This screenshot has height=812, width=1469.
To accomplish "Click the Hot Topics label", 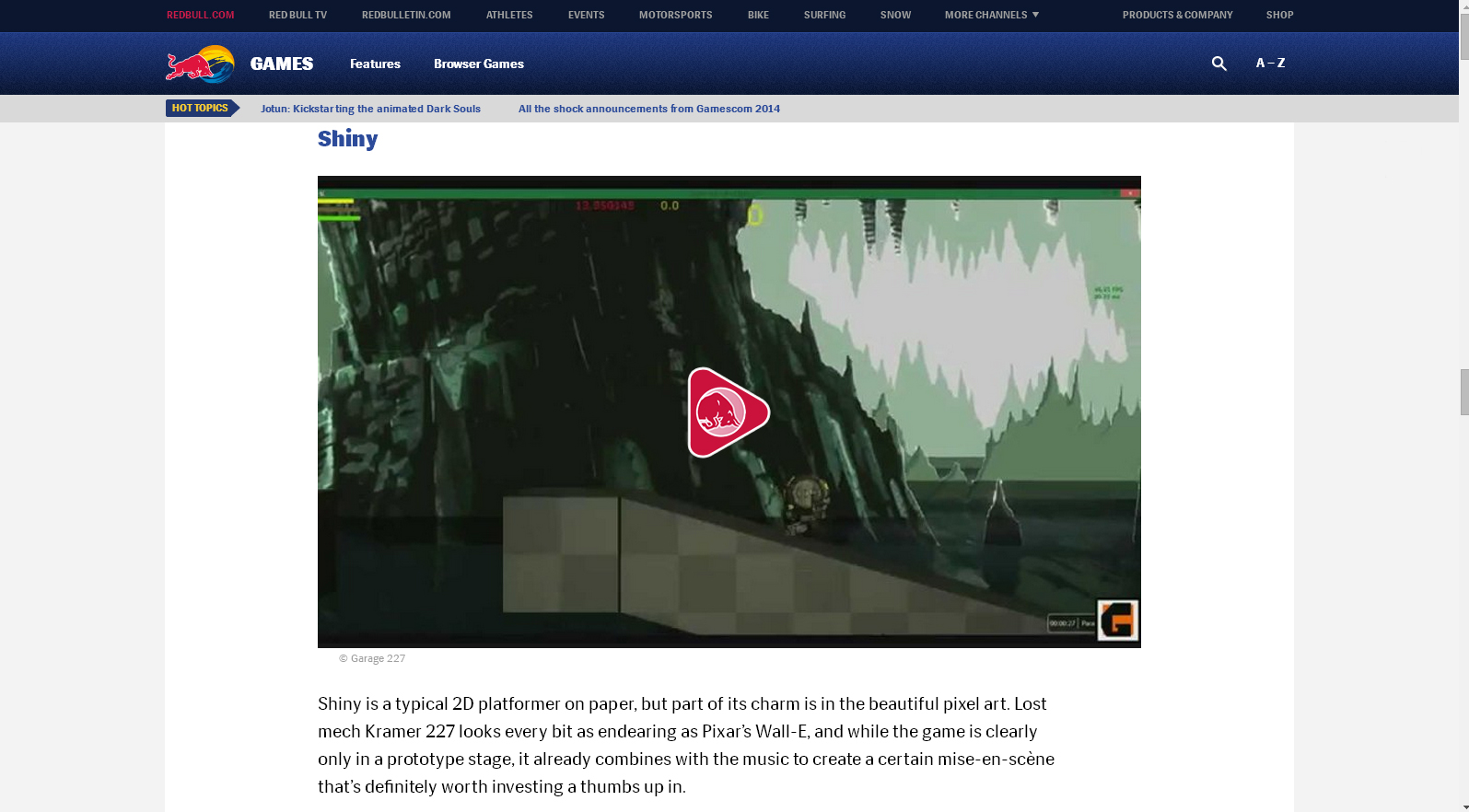I will click(x=202, y=108).
